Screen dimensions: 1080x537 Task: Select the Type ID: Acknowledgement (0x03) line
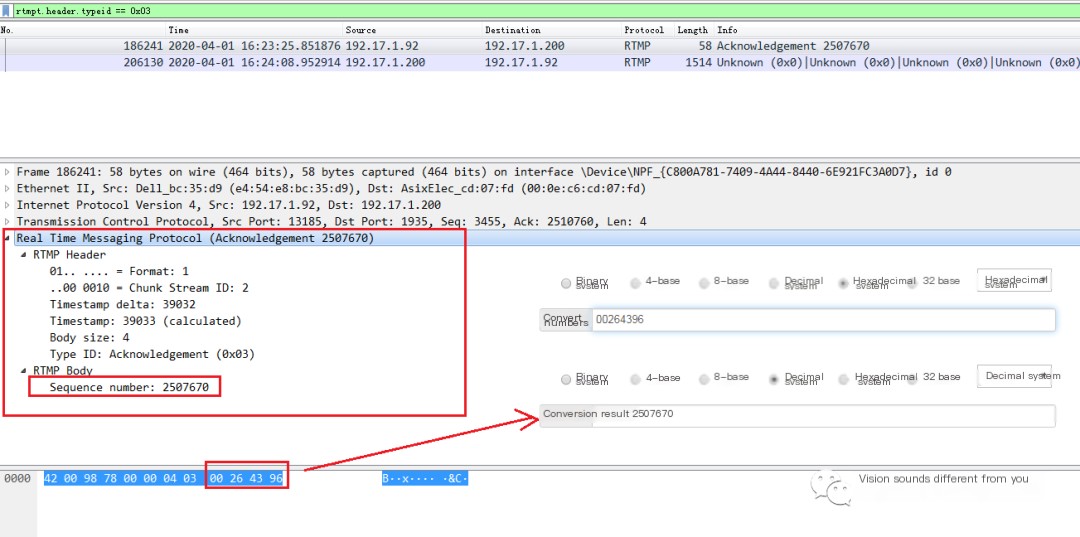click(x=152, y=354)
